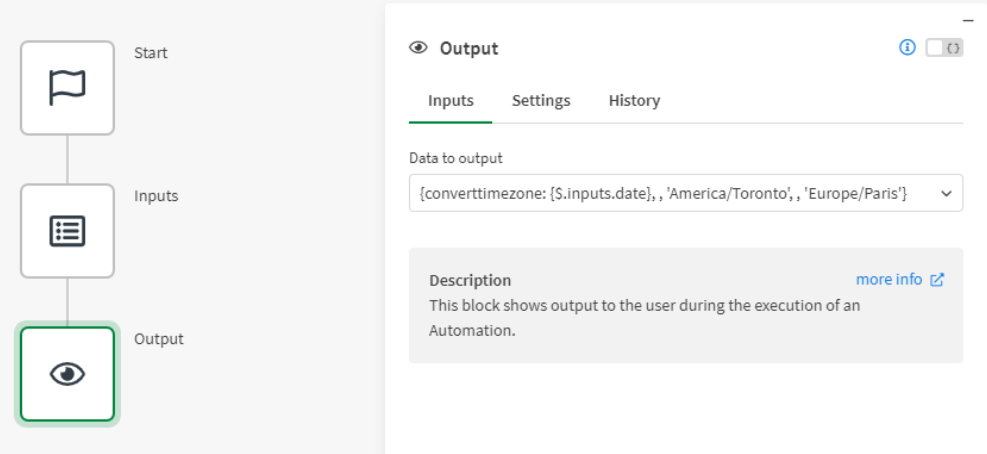The height and width of the screenshot is (454, 987).
Task: Click the eye icon beside the Output title
Action: (x=419, y=48)
